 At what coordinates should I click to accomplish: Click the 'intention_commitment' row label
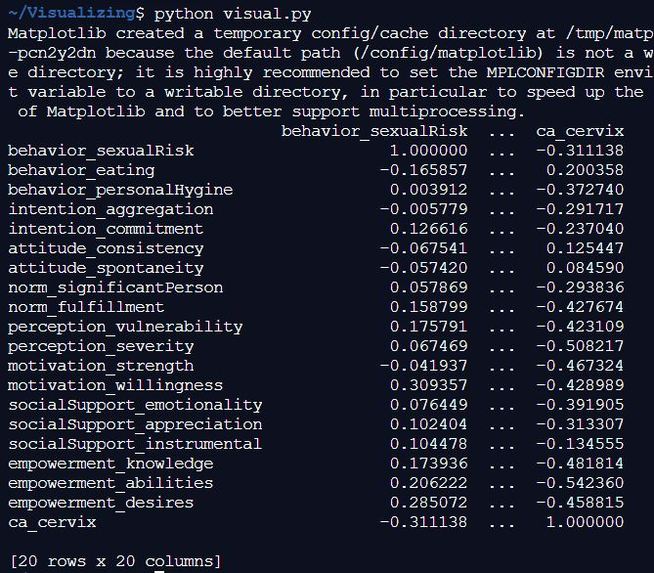click(106, 229)
